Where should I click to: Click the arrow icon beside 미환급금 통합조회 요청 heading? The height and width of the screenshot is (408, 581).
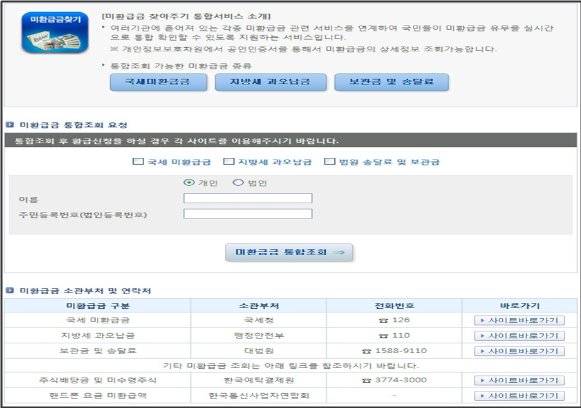tap(10, 125)
